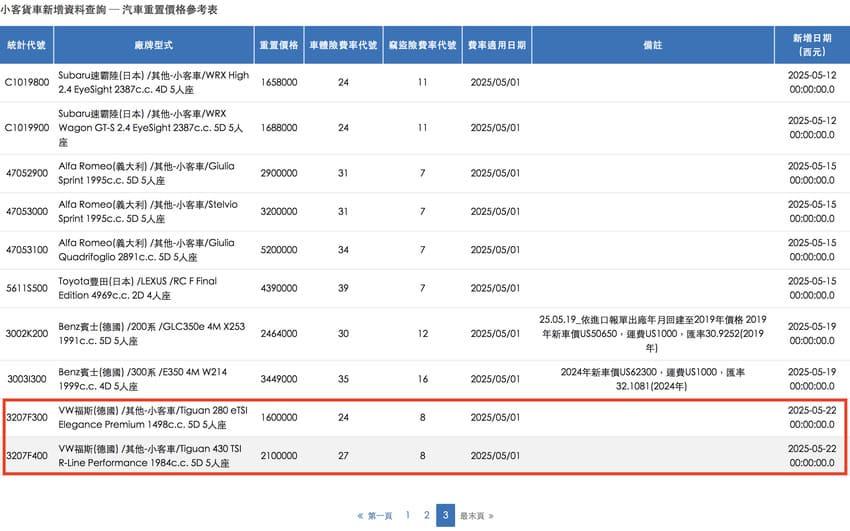Viewport: 850px width, 531px height.
Task: Click the 費率適用日期 column header
Action: [x=497, y=45]
